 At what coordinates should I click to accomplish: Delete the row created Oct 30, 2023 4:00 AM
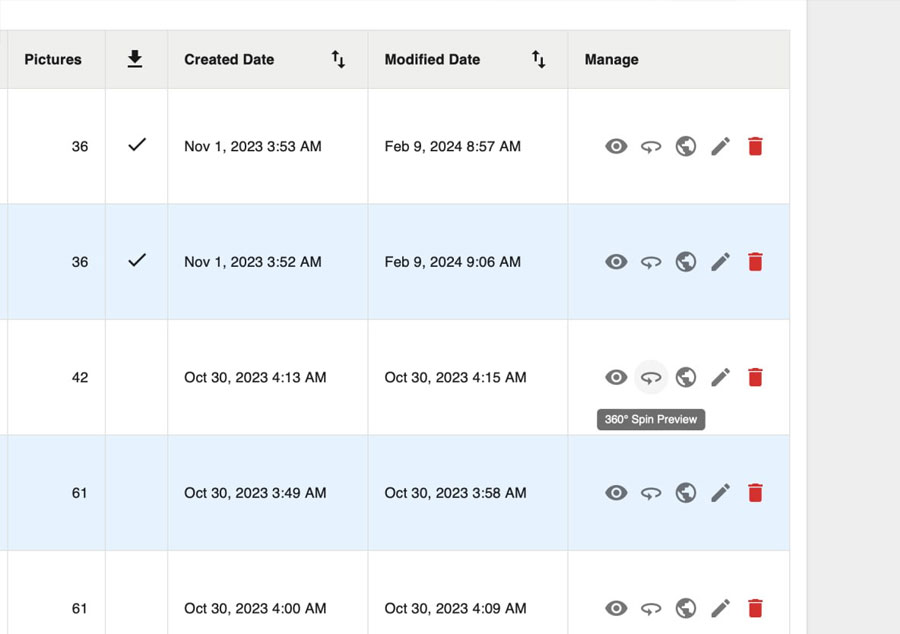755,608
